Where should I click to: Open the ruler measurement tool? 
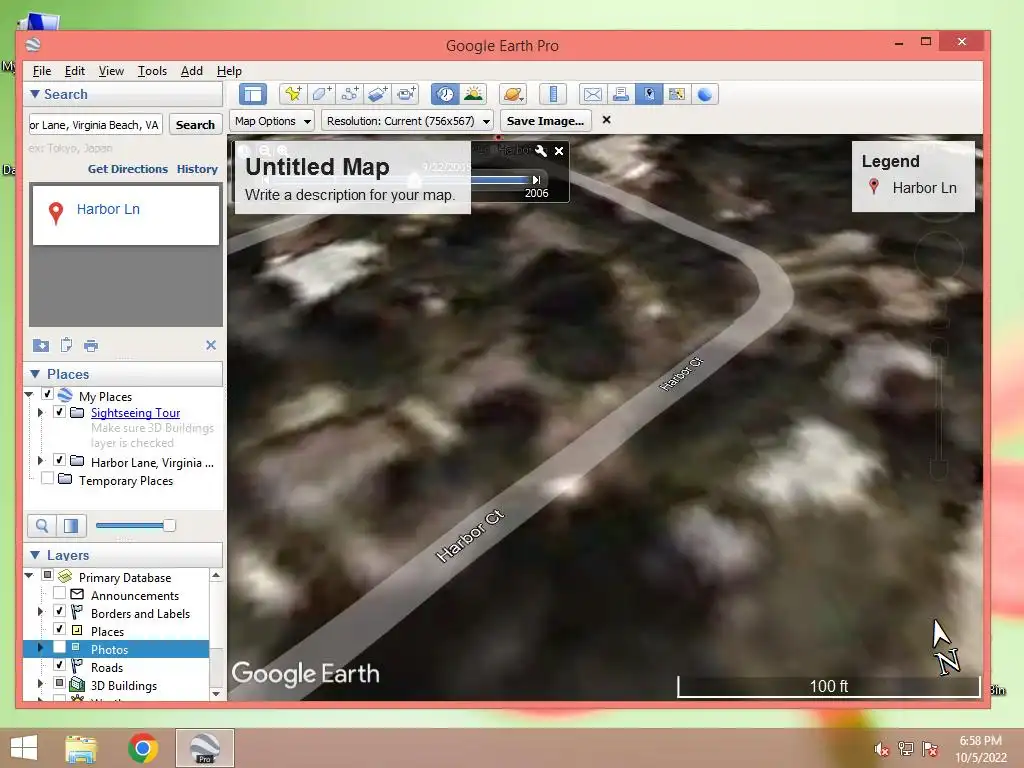point(552,94)
